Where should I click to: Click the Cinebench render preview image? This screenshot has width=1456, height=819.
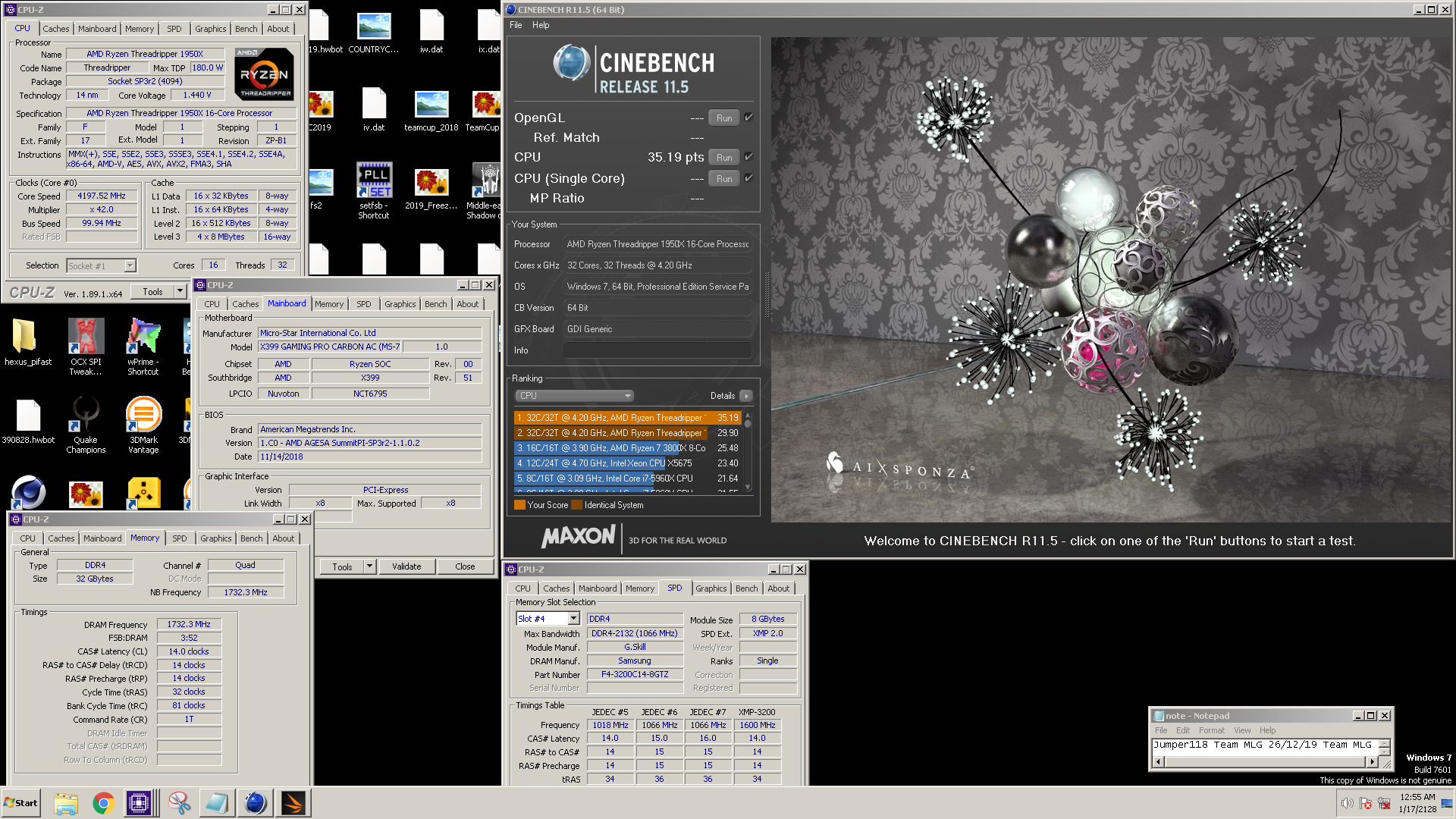tap(1110, 279)
